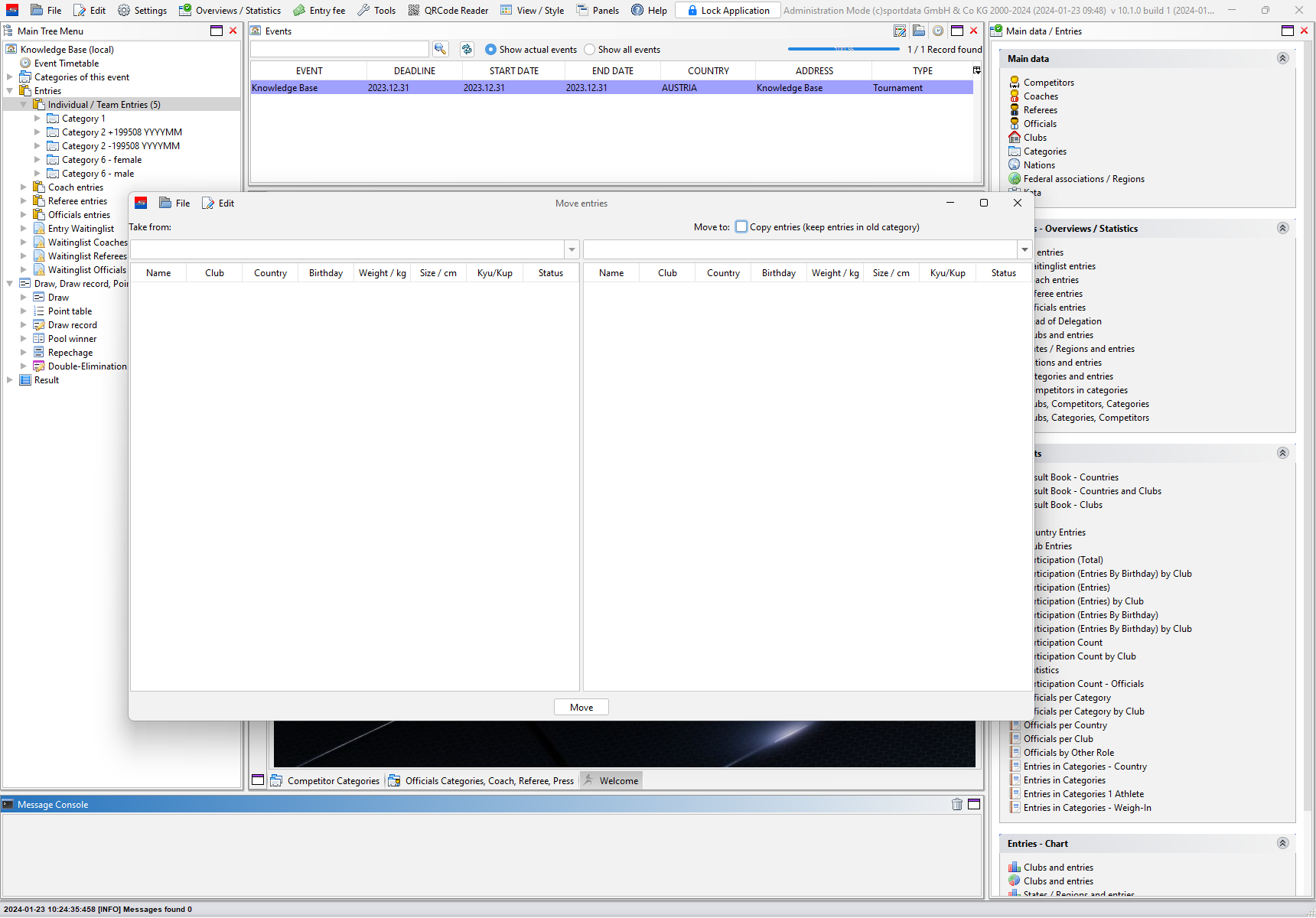Open the Clubs main data
Image resolution: width=1316 pixels, height=918 pixels.
(x=1035, y=138)
